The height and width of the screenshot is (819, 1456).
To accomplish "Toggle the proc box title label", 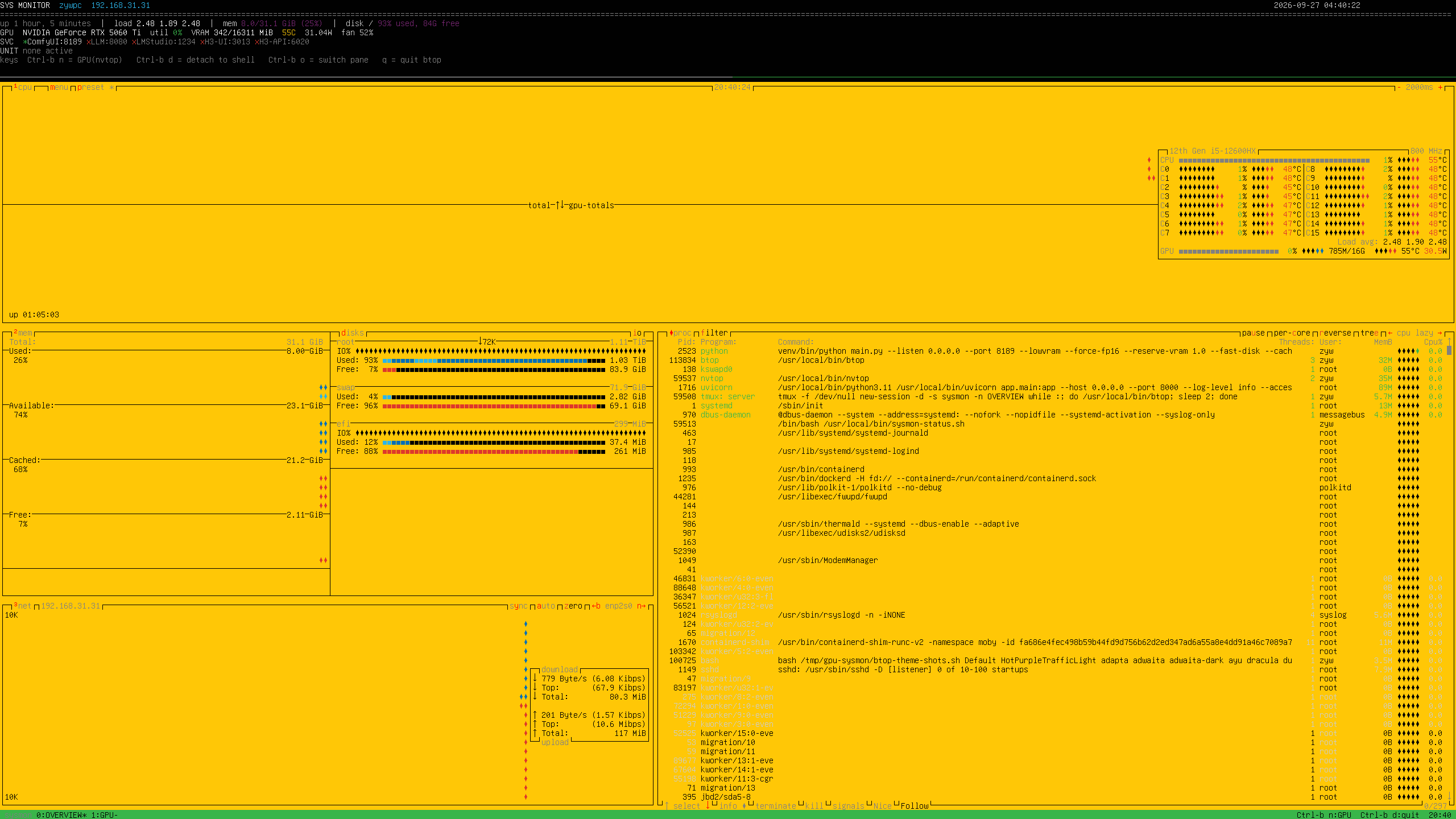I will coord(680,333).
